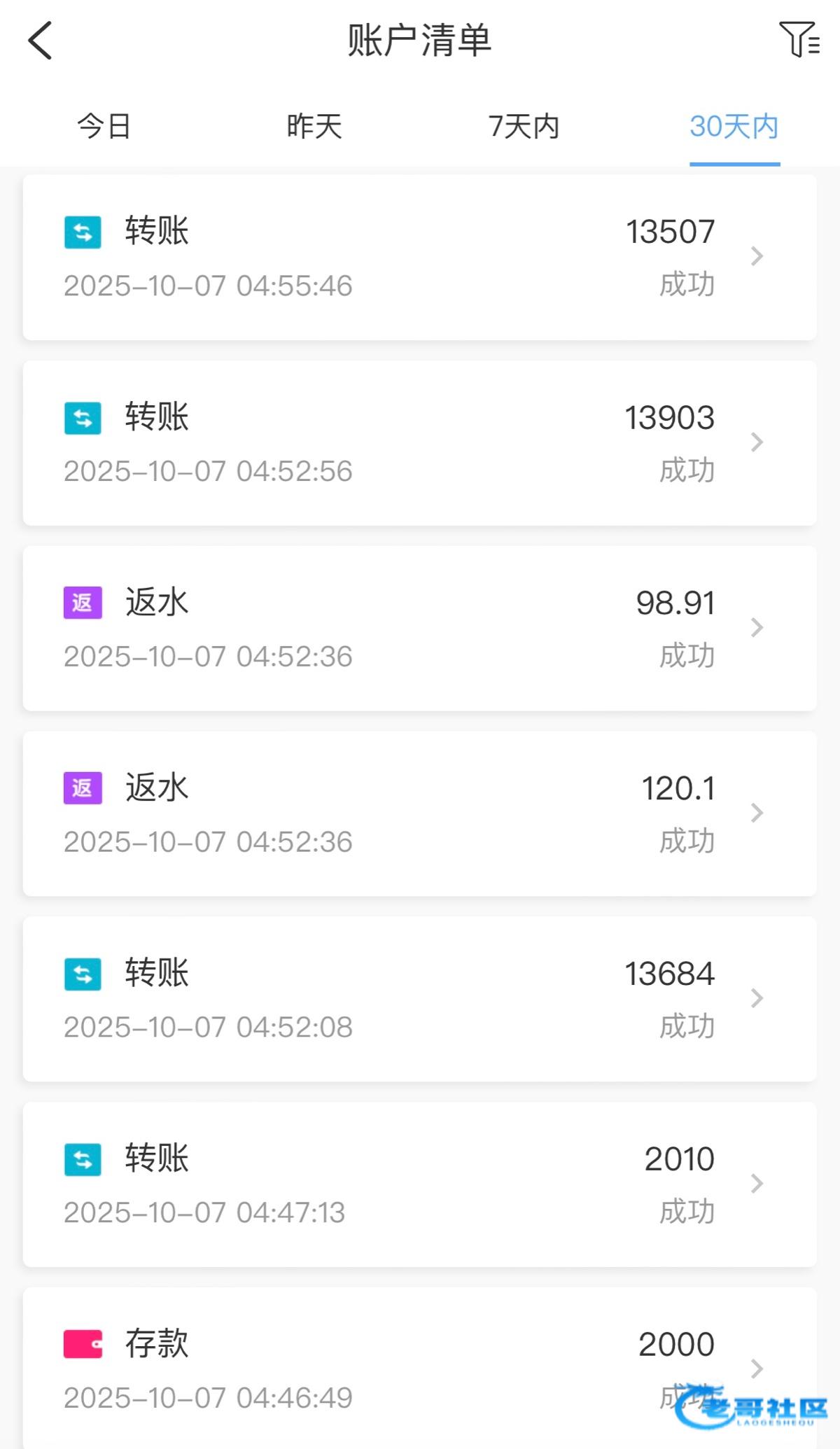Tap transfer icon for the 13684 entry
This screenshot has height=1449, width=840.
pos(83,974)
